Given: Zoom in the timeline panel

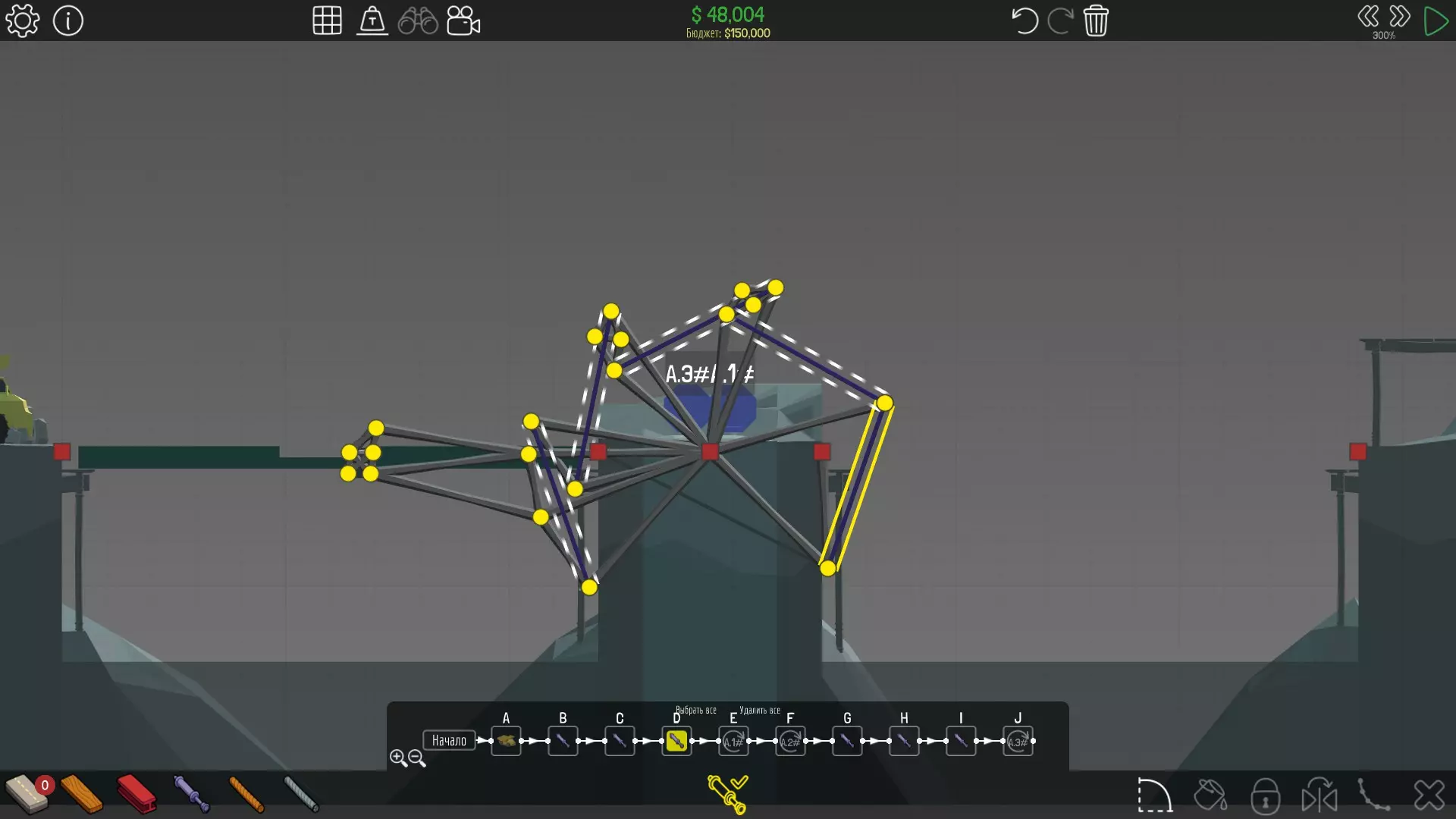Looking at the screenshot, I should pos(398,758).
